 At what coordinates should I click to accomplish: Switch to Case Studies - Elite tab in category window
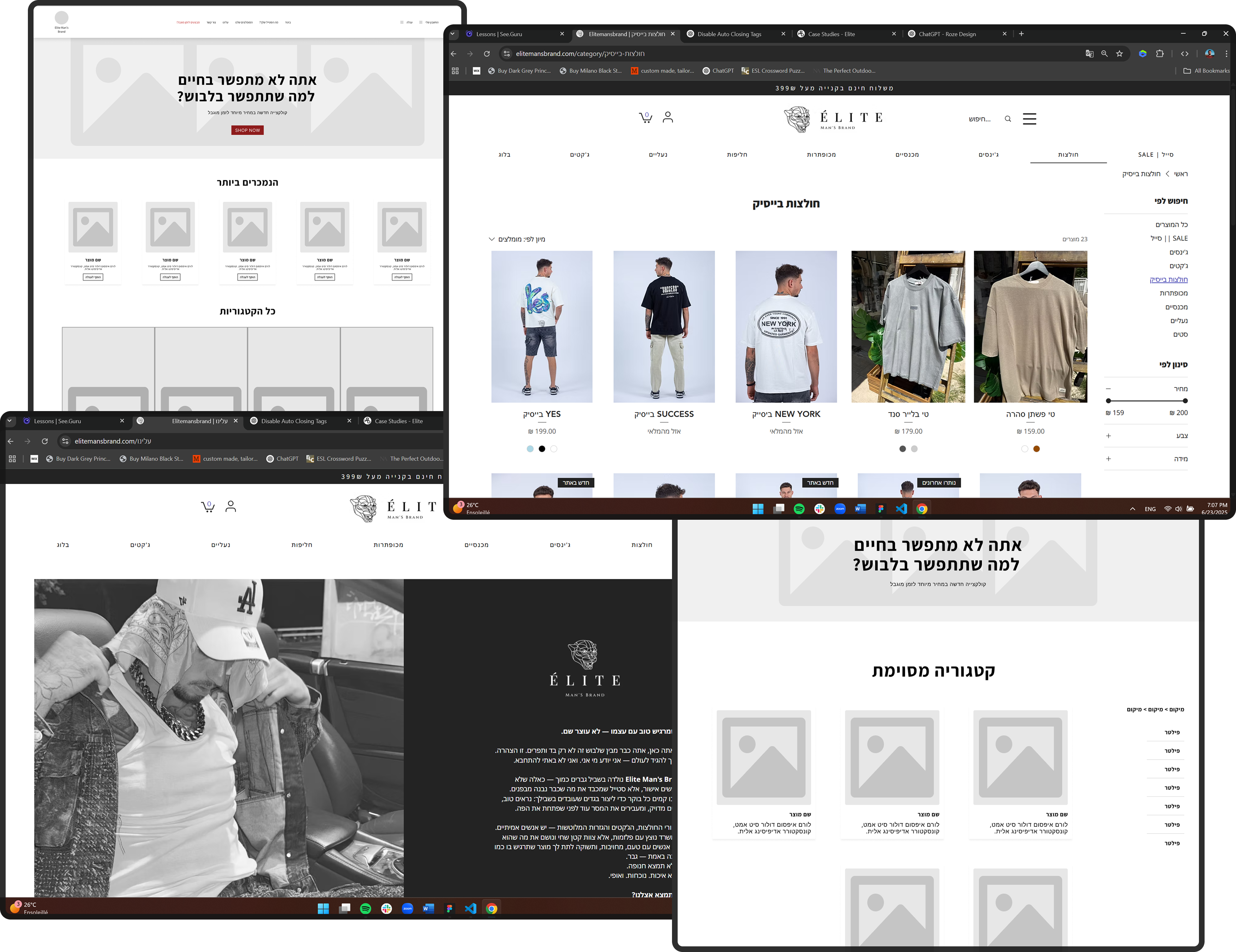tap(847, 34)
